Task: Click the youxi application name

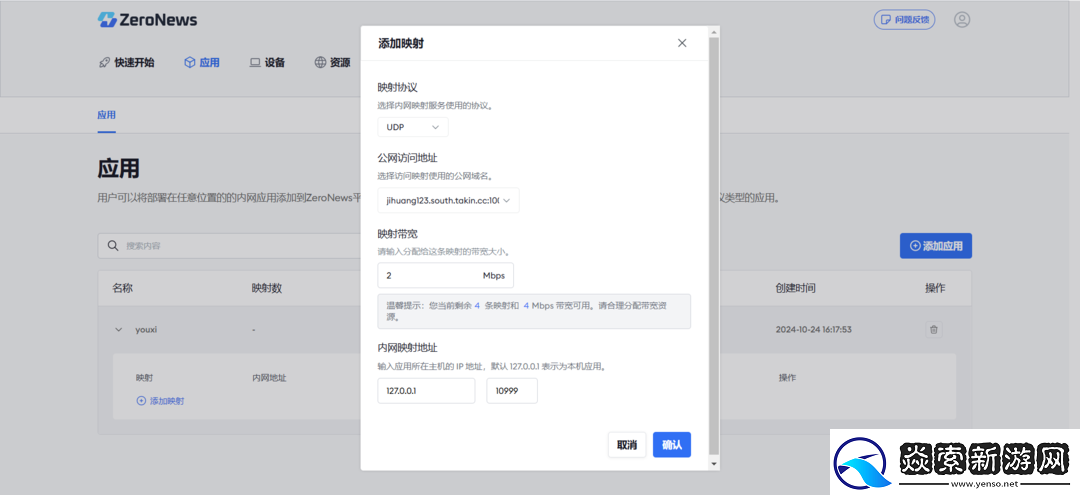Action: (x=147, y=330)
